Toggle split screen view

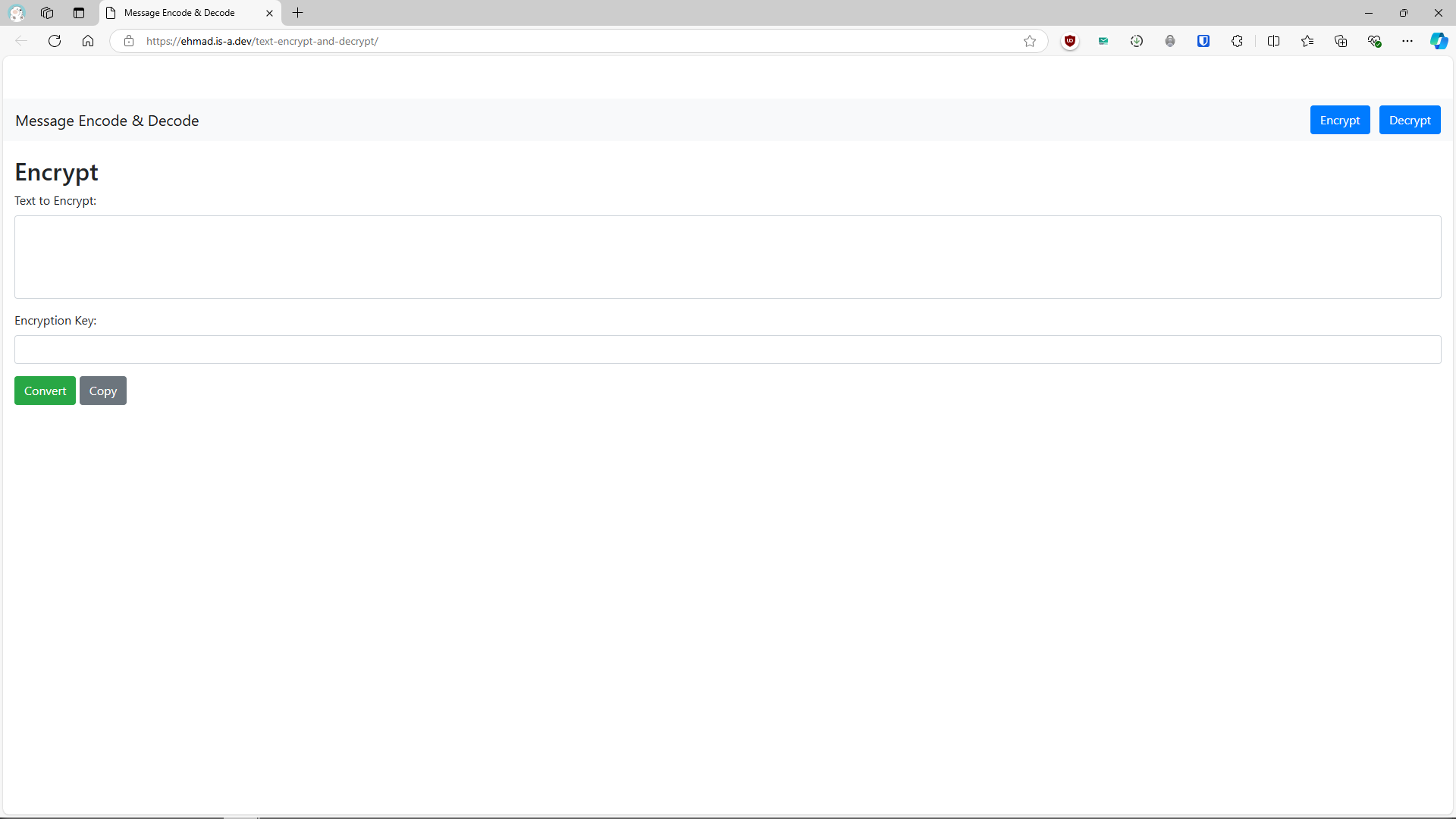tap(1273, 41)
